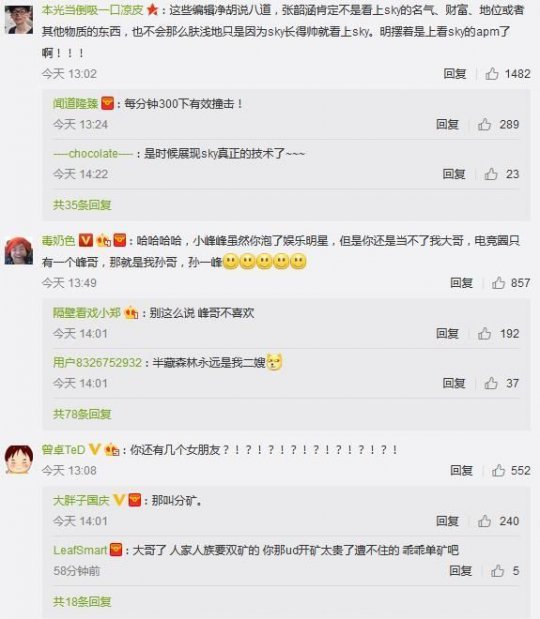Reply to the 13:02 top comment
This screenshot has width=540, height=619.
point(455,73)
